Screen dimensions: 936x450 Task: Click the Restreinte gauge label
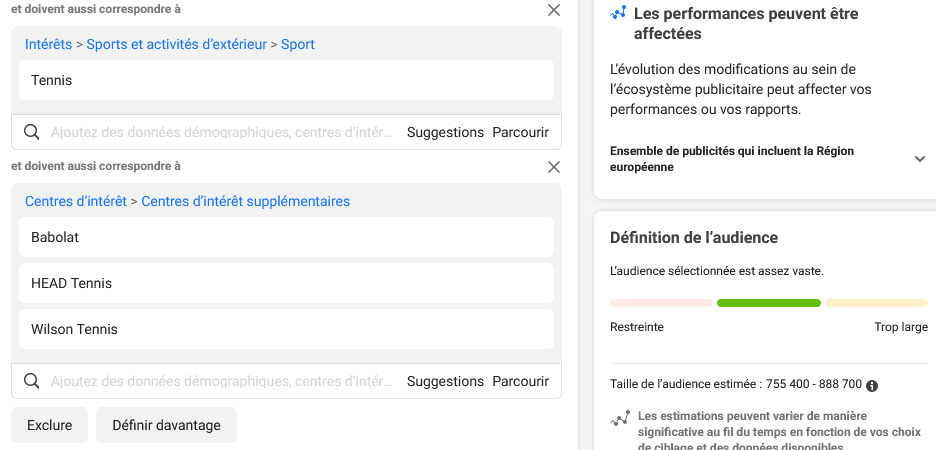(x=637, y=327)
